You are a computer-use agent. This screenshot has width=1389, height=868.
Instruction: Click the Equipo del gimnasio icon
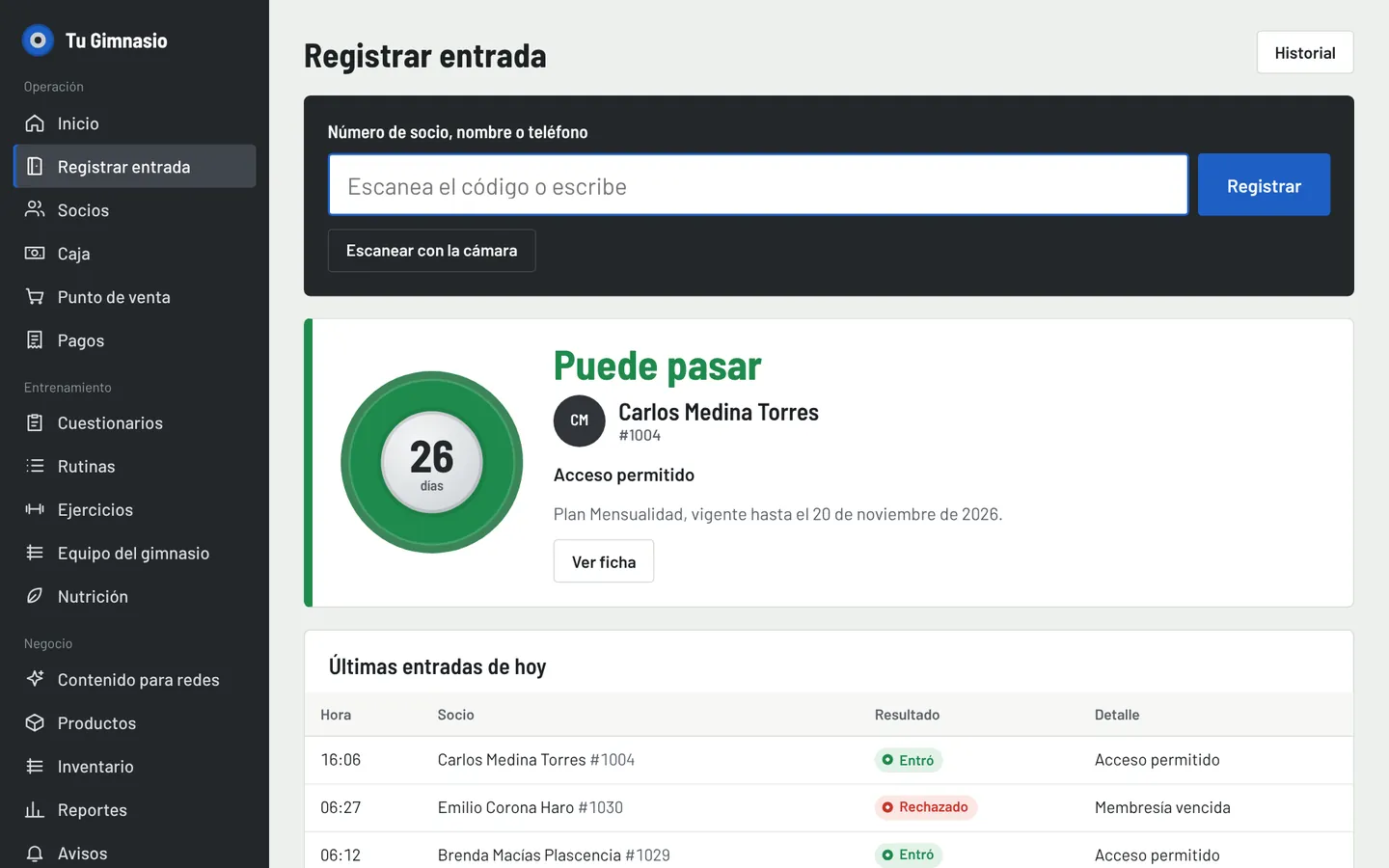35,553
